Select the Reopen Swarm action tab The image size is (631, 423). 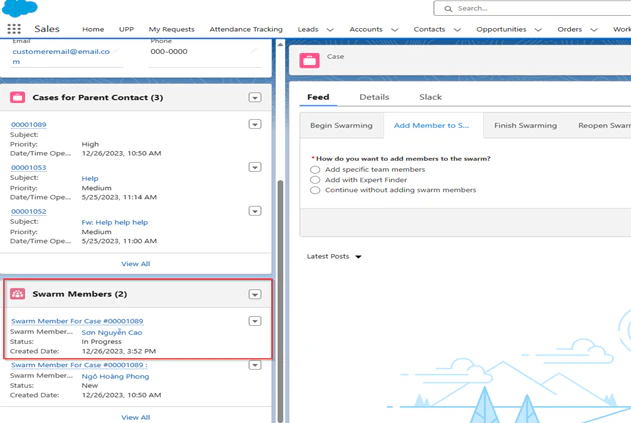click(604, 126)
